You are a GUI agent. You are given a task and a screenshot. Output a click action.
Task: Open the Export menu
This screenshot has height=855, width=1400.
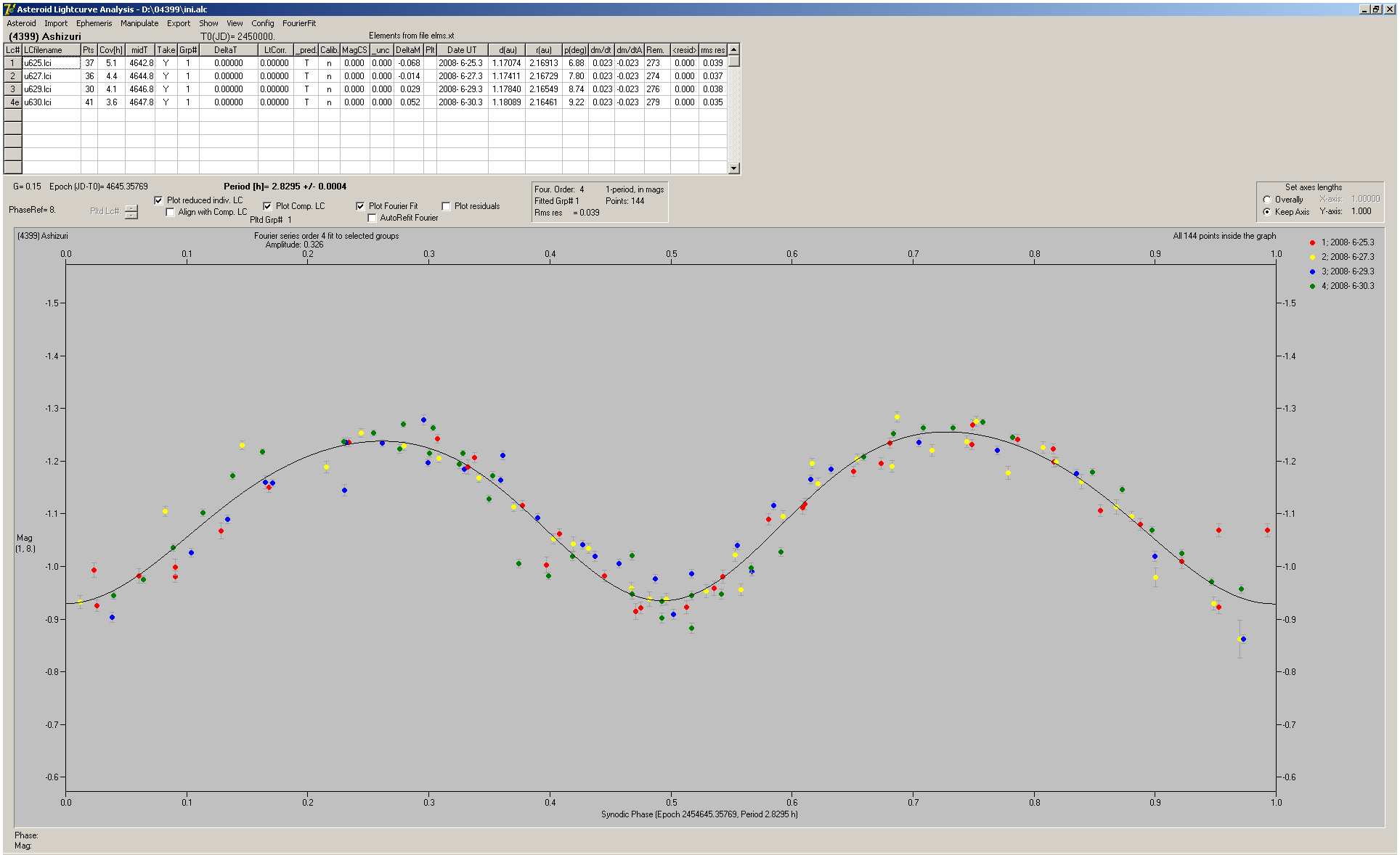179,23
